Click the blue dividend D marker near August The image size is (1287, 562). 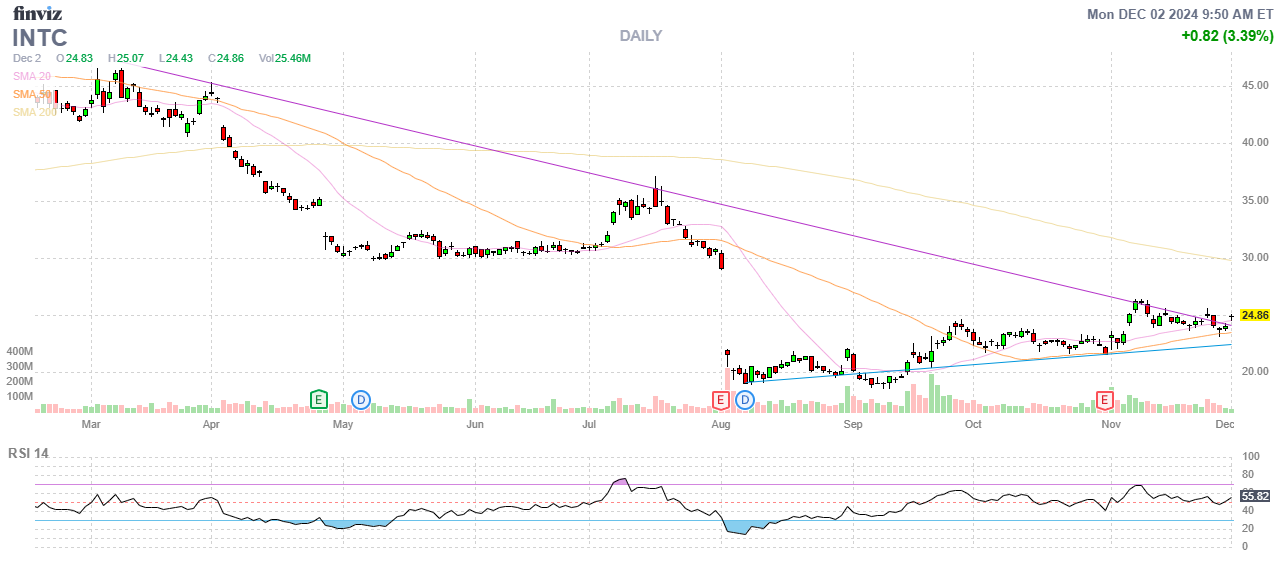click(745, 400)
